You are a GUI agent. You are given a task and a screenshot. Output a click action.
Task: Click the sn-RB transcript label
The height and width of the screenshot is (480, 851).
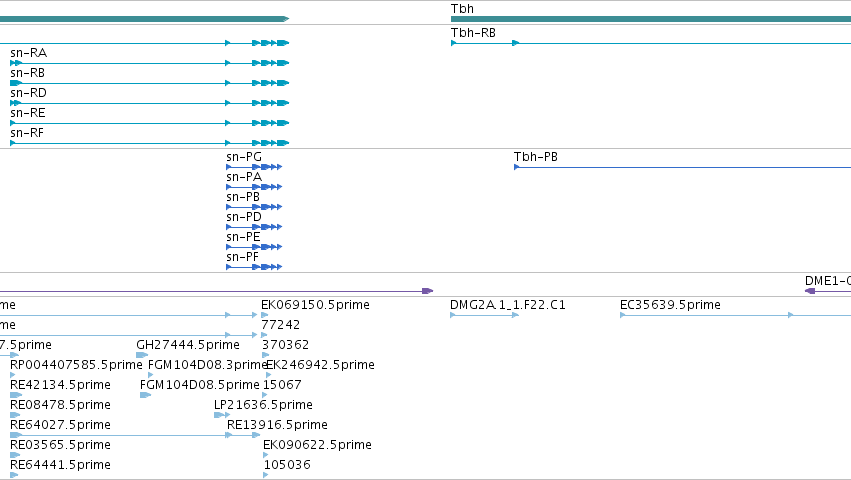coord(27,73)
